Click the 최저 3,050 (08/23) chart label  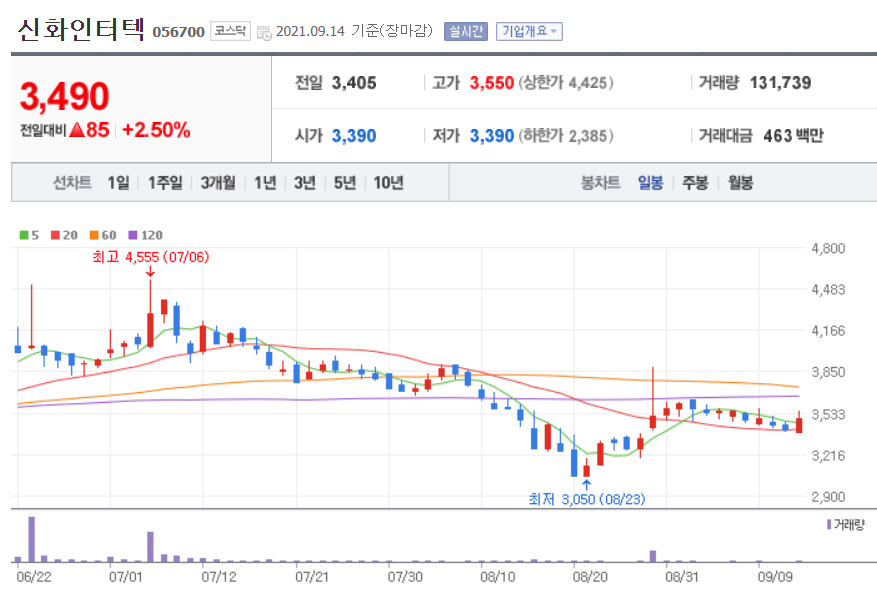click(587, 499)
